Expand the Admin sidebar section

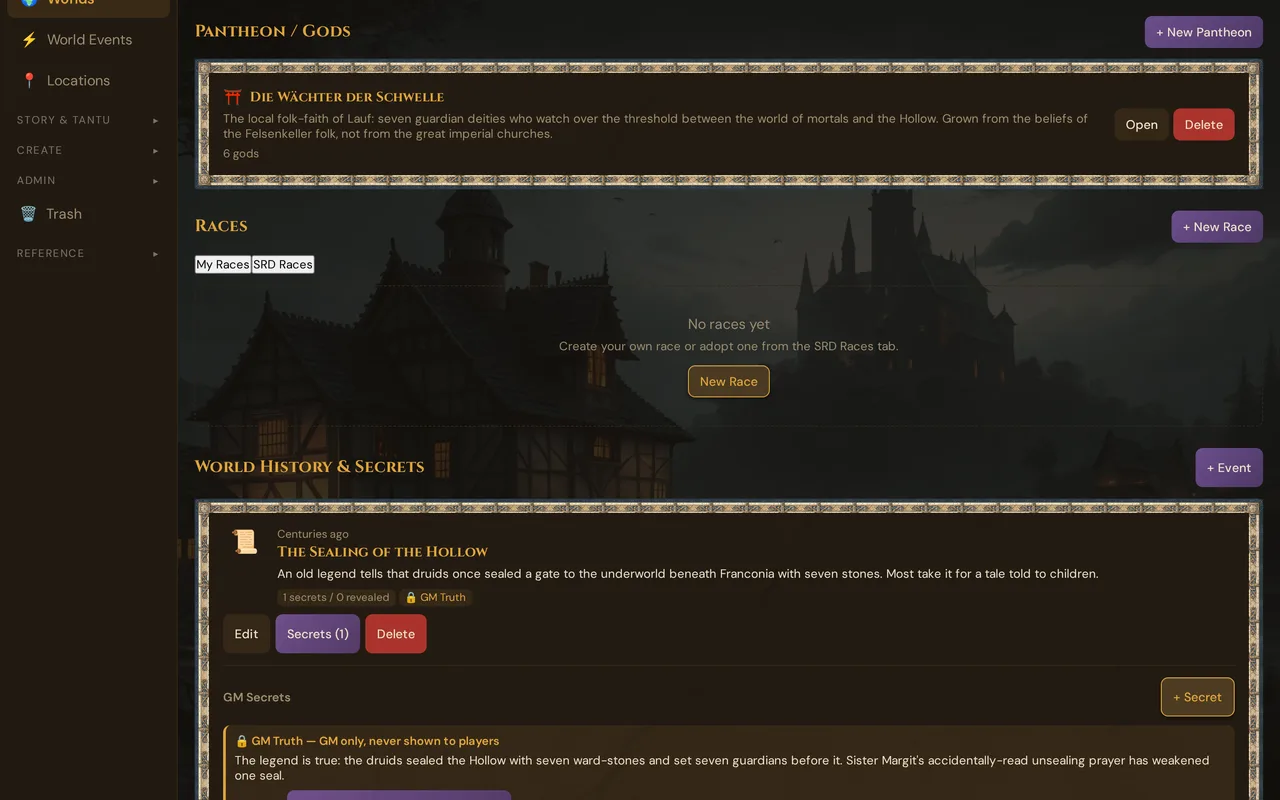pyautogui.click(x=88, y=181)
